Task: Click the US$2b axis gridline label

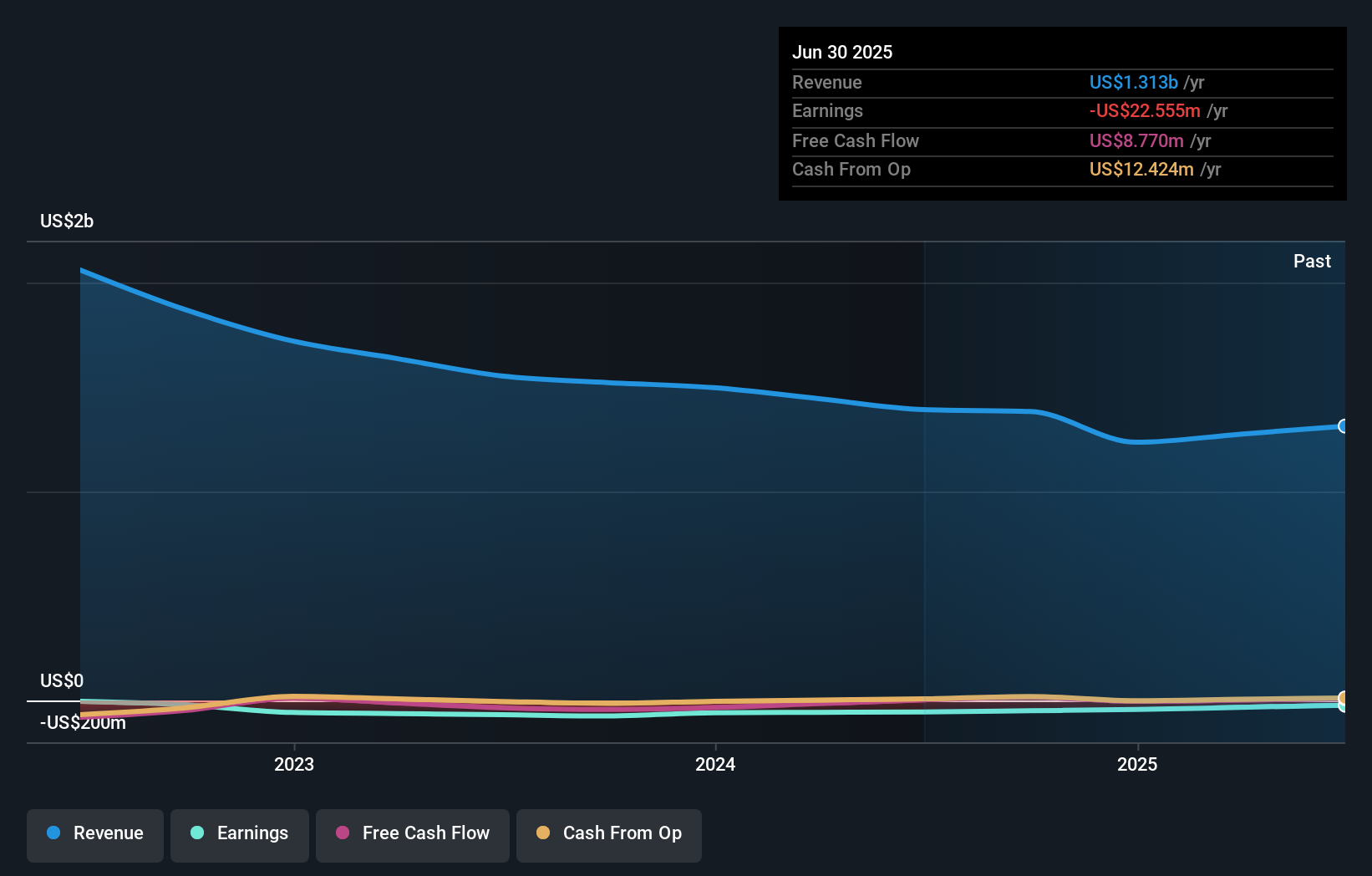Action: click(x=68, y=221)
